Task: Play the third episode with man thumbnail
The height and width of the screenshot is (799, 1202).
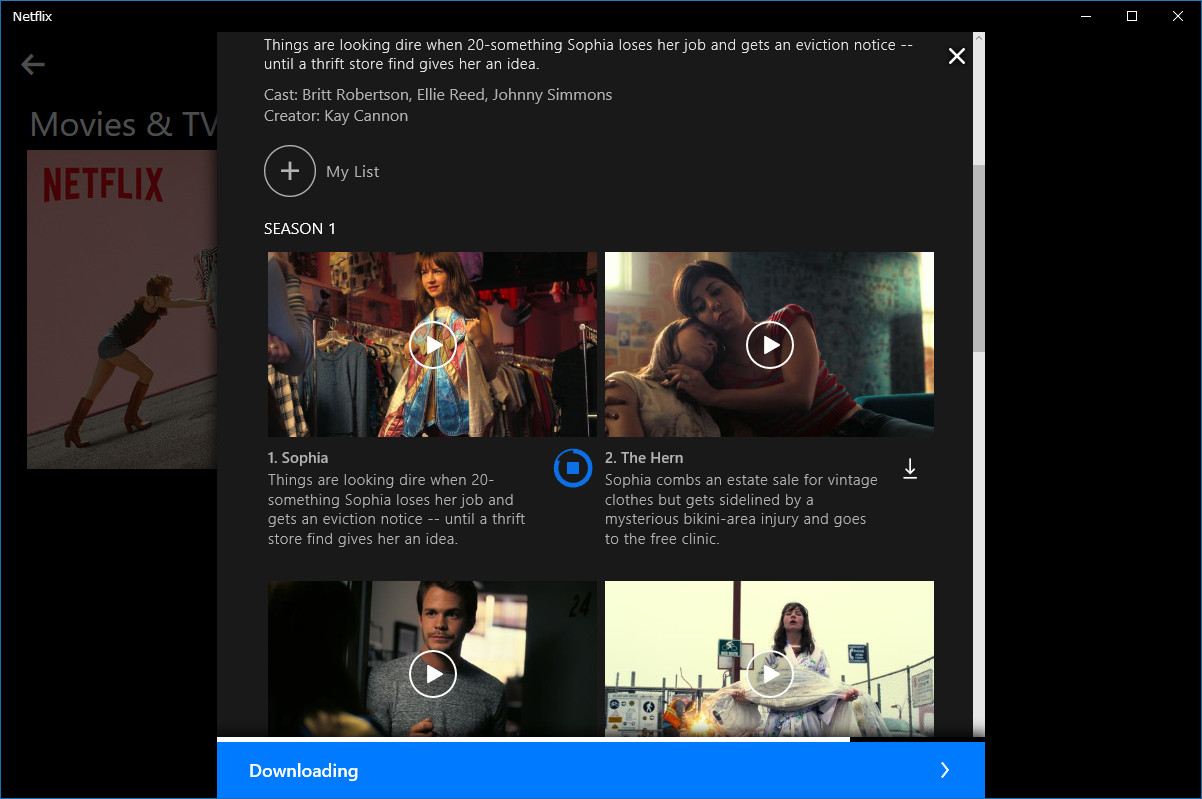Action: pos(433,674)
